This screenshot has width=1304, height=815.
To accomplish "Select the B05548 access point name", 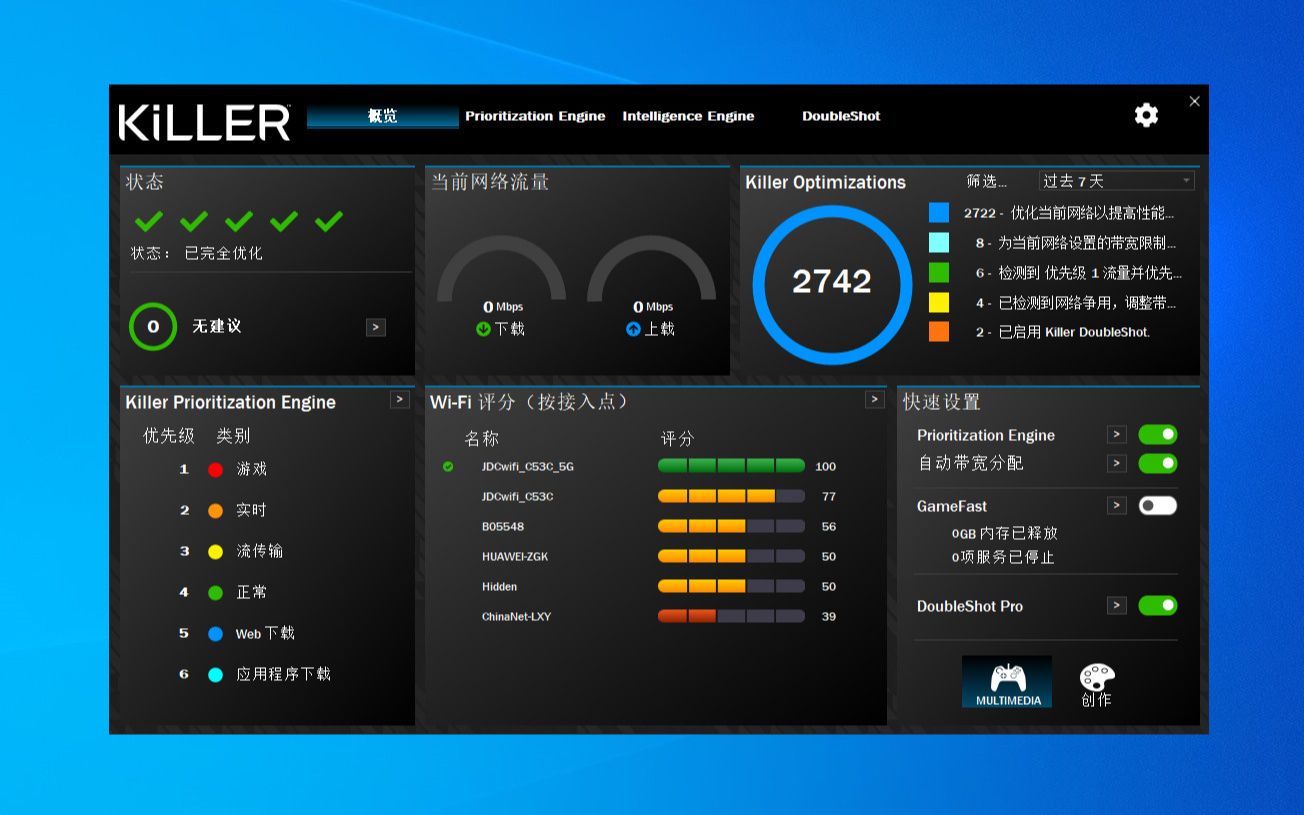I will (503, 527).
